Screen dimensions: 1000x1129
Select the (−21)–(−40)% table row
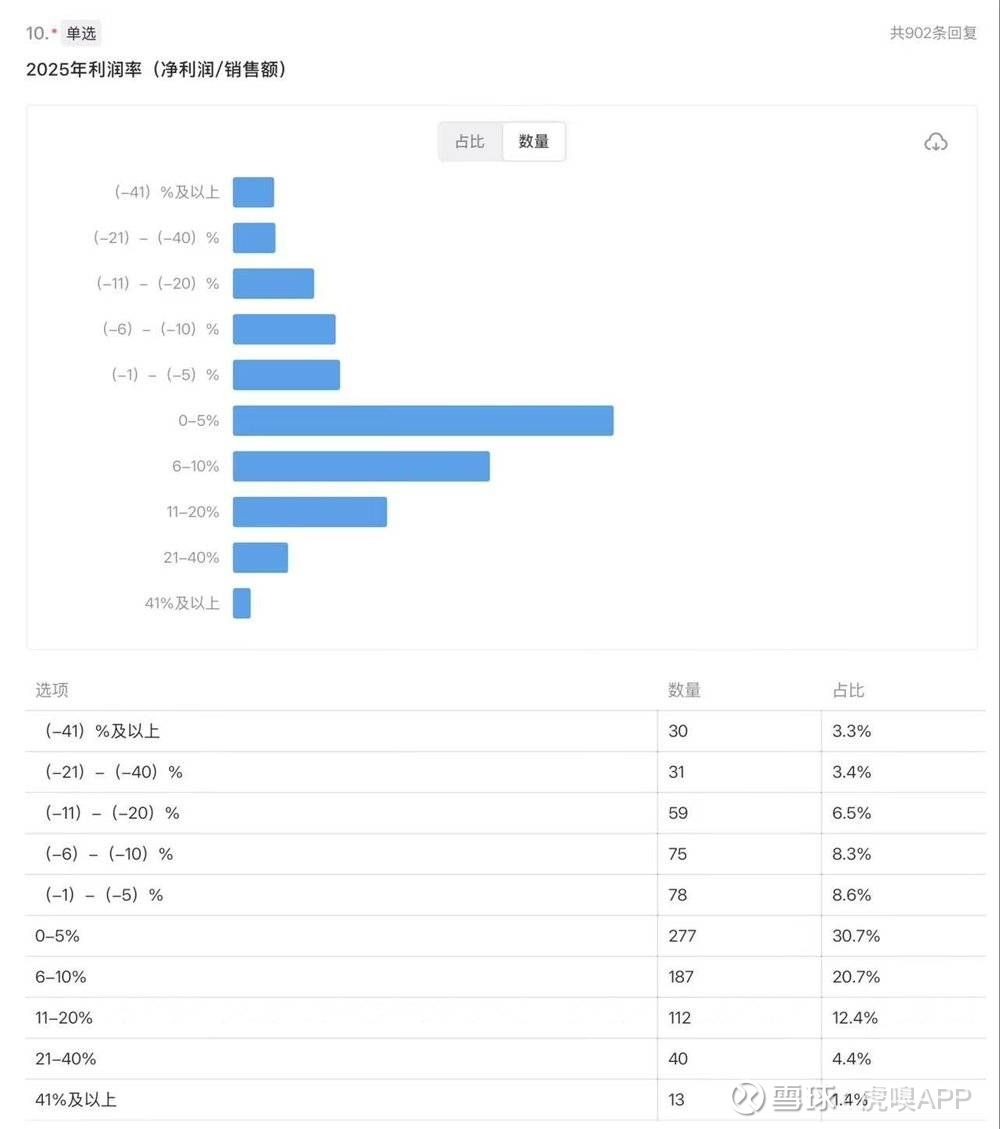pyautogui.click(x=114, y=772)
